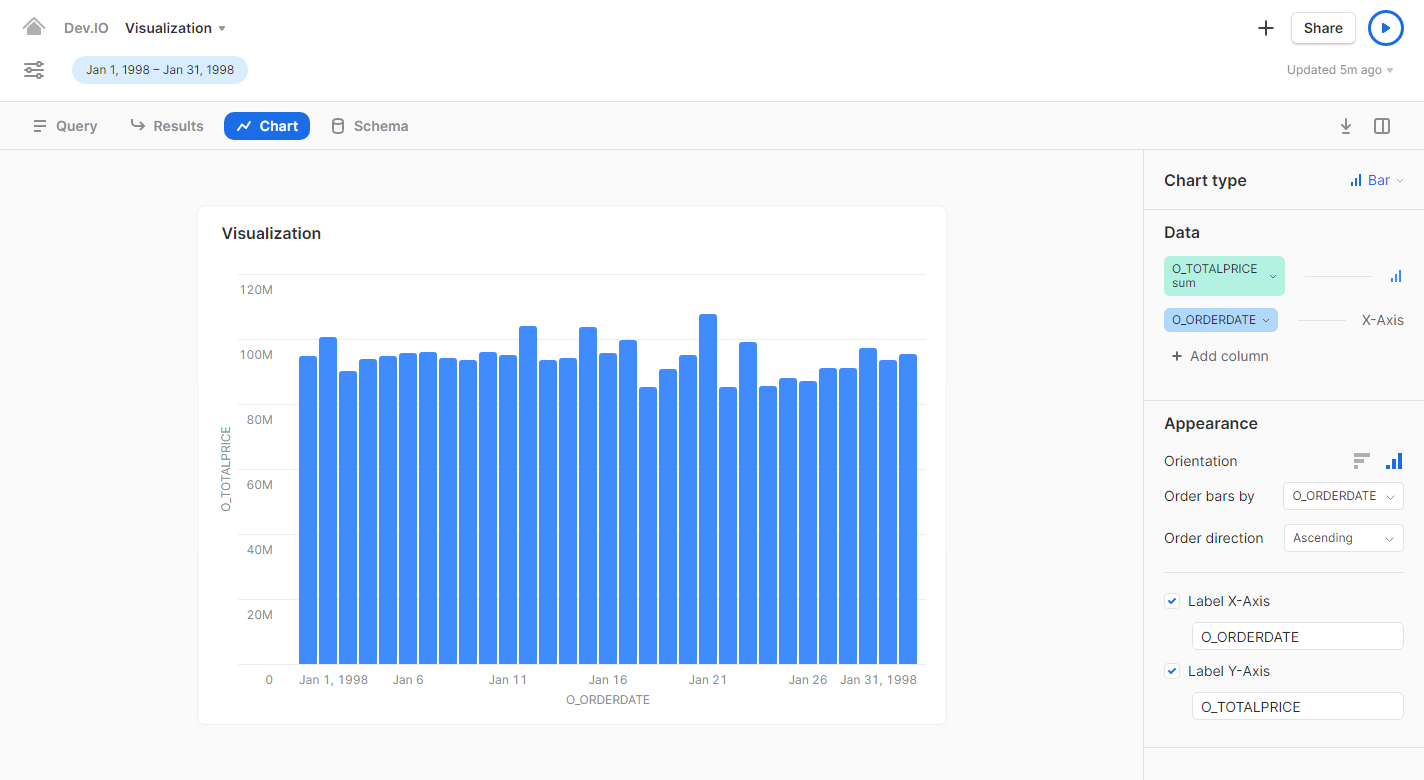The width and height of the screenshot is (1424, 780).
Task: Click the X-Axis label text field
Action: (1297, 637)
